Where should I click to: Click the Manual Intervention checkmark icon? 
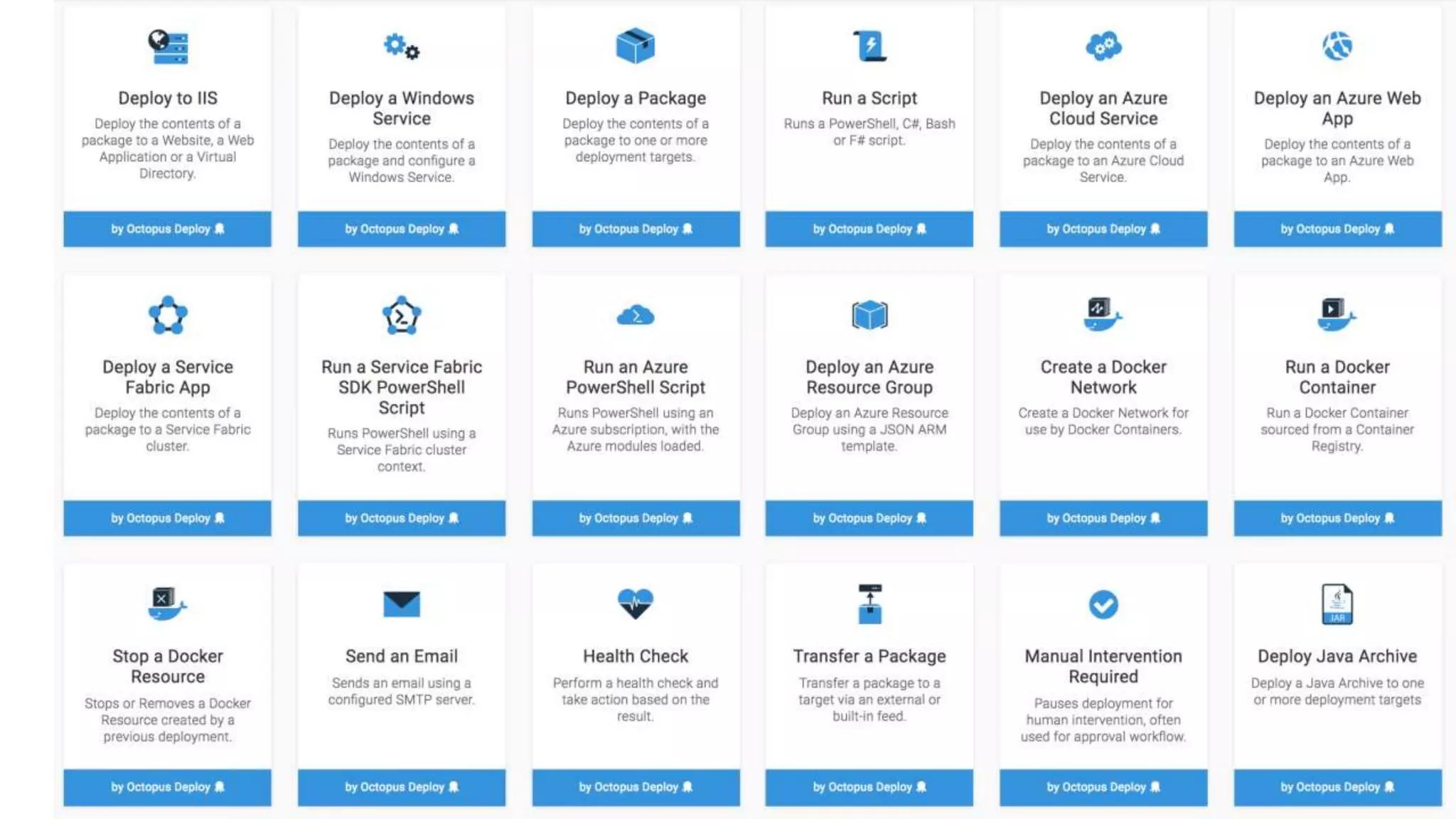pos(1103,605)
